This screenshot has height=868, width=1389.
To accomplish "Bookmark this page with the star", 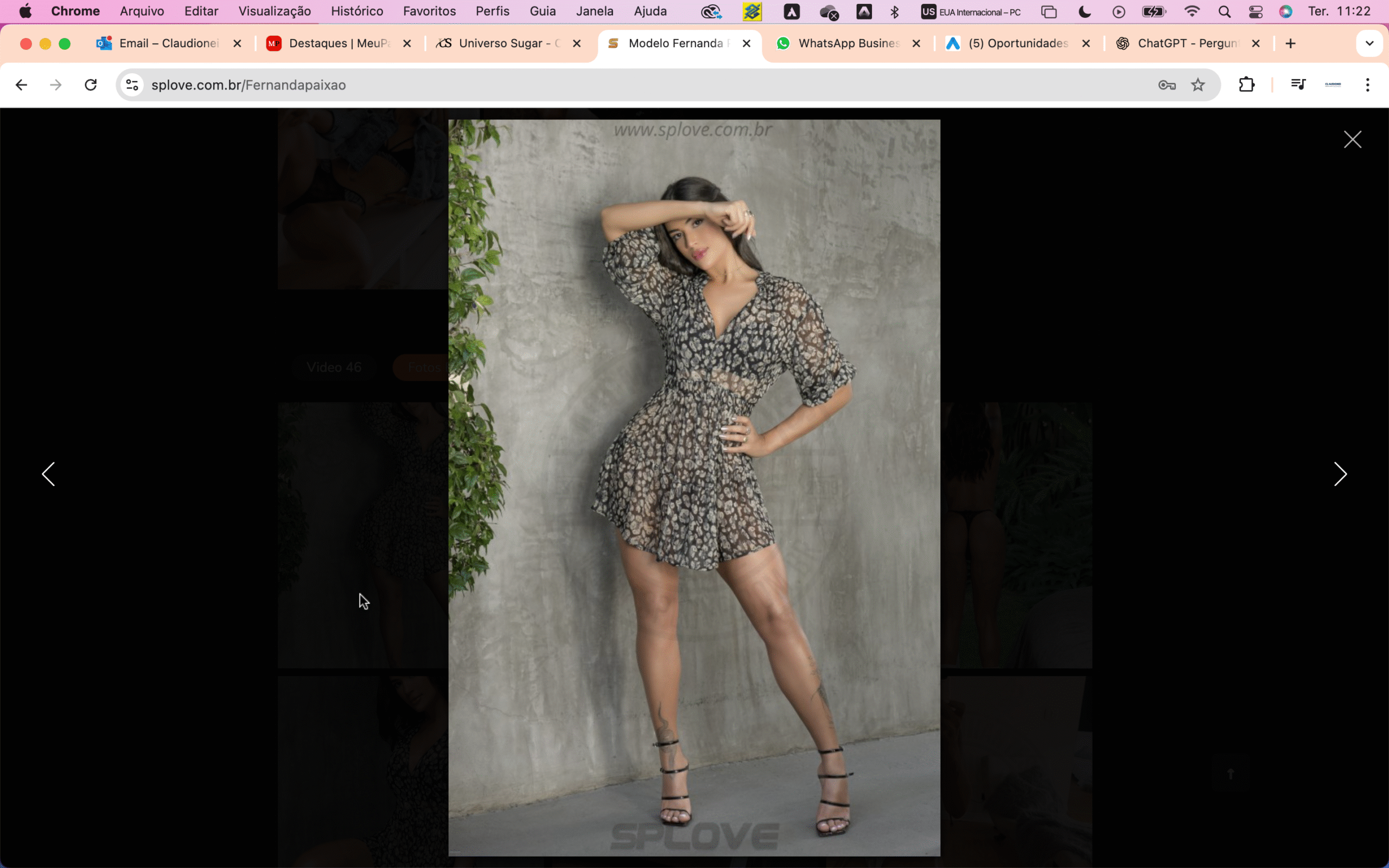I will point(1198,85).
